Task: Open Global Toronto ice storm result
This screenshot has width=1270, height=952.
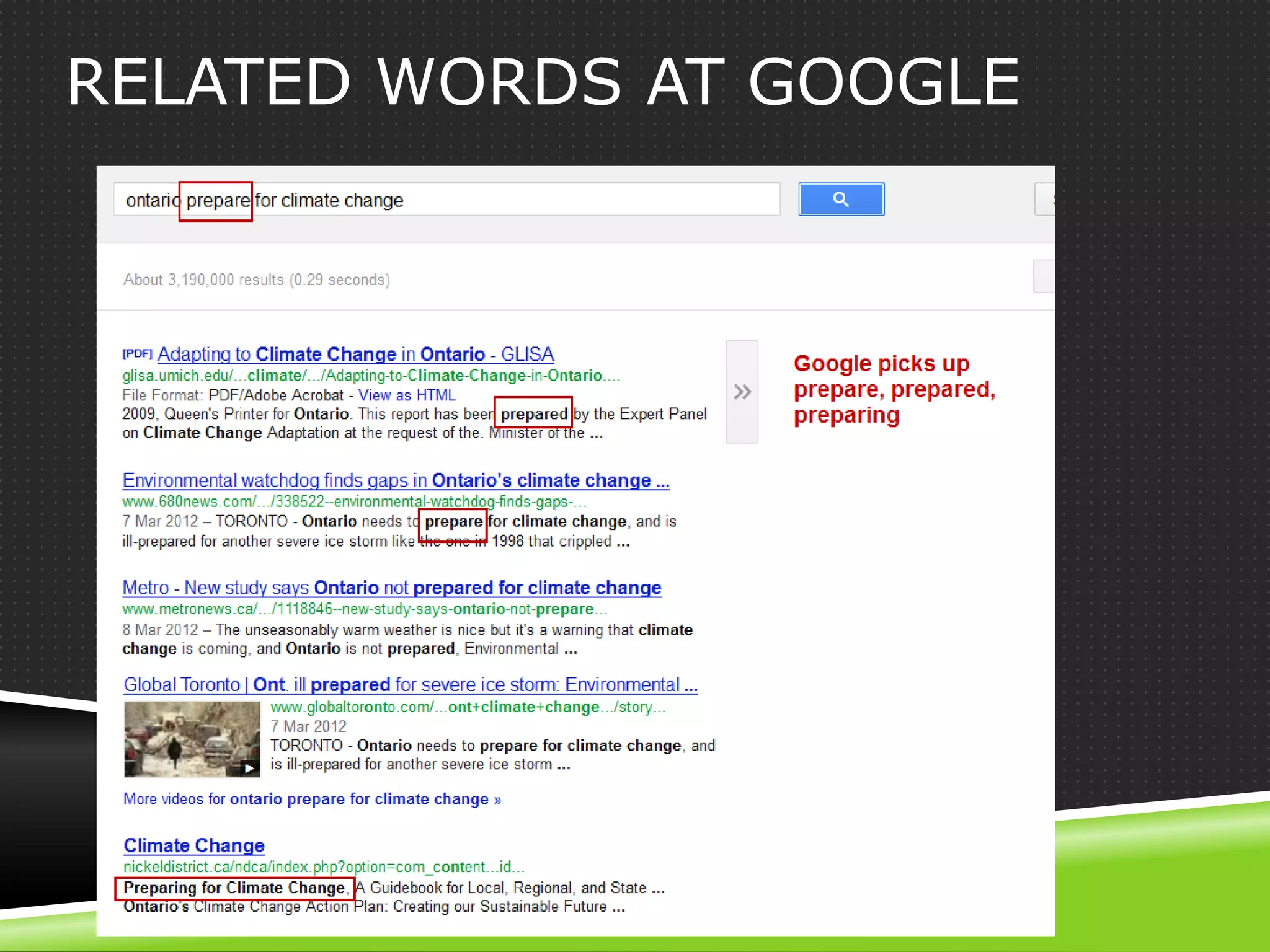Action: click(411, 684)
